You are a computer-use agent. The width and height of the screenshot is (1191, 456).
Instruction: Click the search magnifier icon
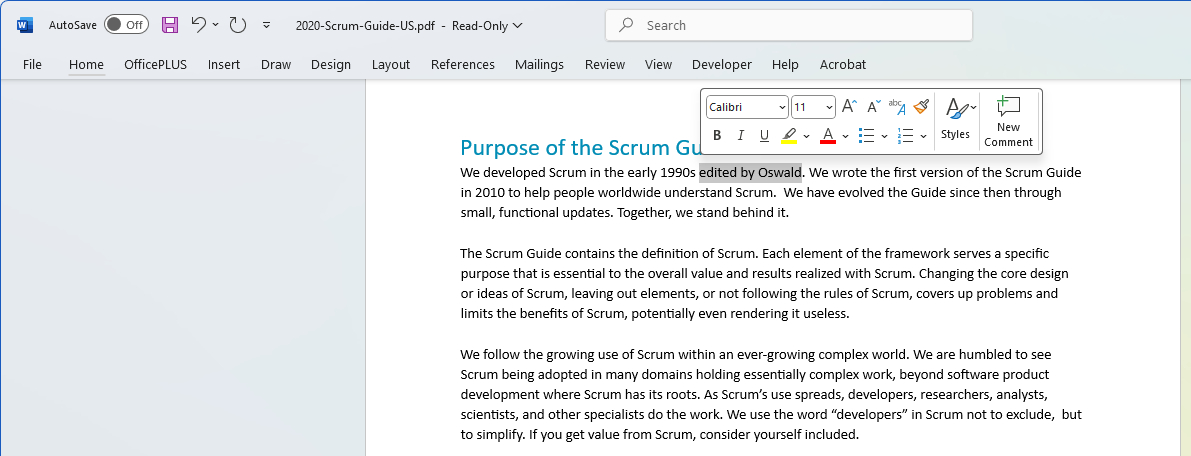point(626,25)
